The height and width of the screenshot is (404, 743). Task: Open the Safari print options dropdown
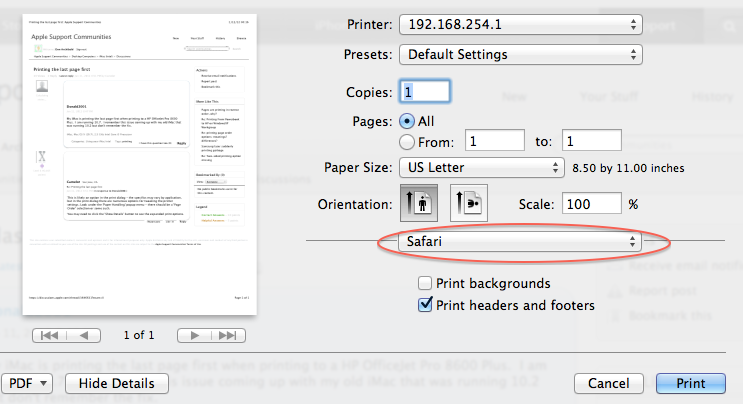point(519,242)
